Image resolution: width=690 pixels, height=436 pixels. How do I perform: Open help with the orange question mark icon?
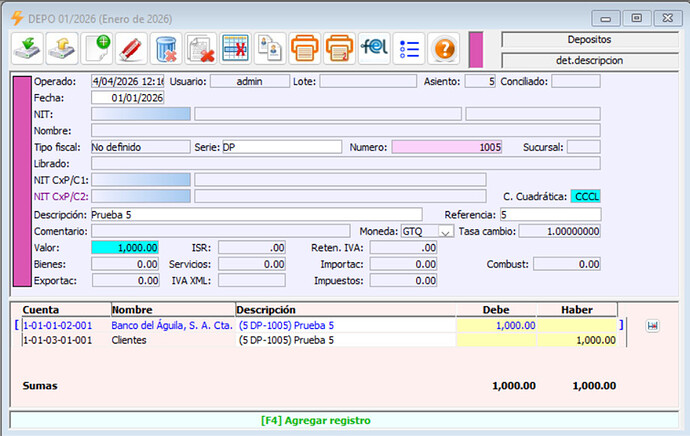(x=444, y=48)
